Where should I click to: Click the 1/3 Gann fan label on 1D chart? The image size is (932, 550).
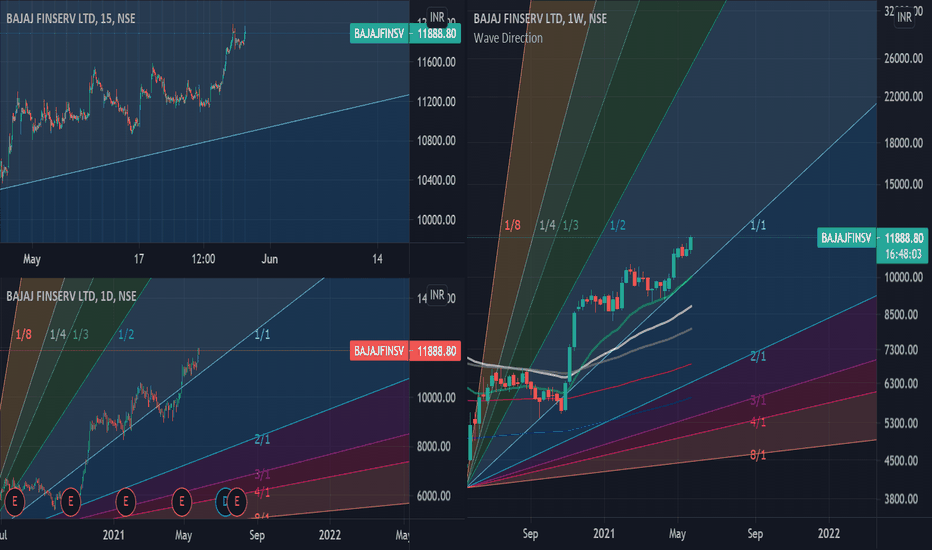[x=81, y=335]
